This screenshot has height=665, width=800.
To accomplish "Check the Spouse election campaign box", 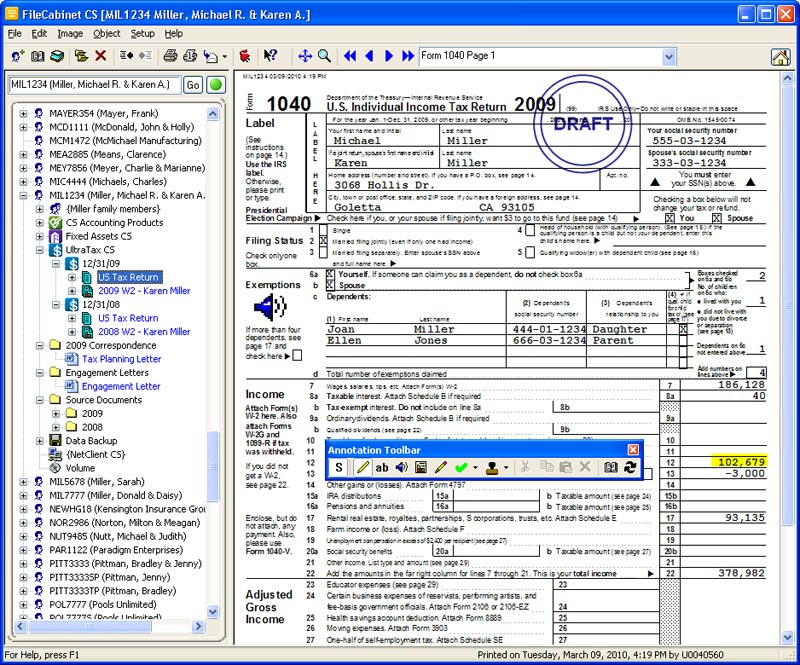I will 715,217.
